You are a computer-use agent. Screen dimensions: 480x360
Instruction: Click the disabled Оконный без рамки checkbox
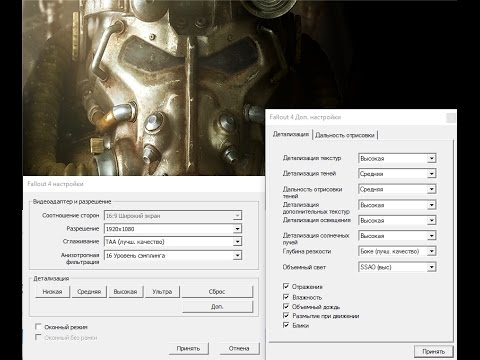click(x=38, y=337)
